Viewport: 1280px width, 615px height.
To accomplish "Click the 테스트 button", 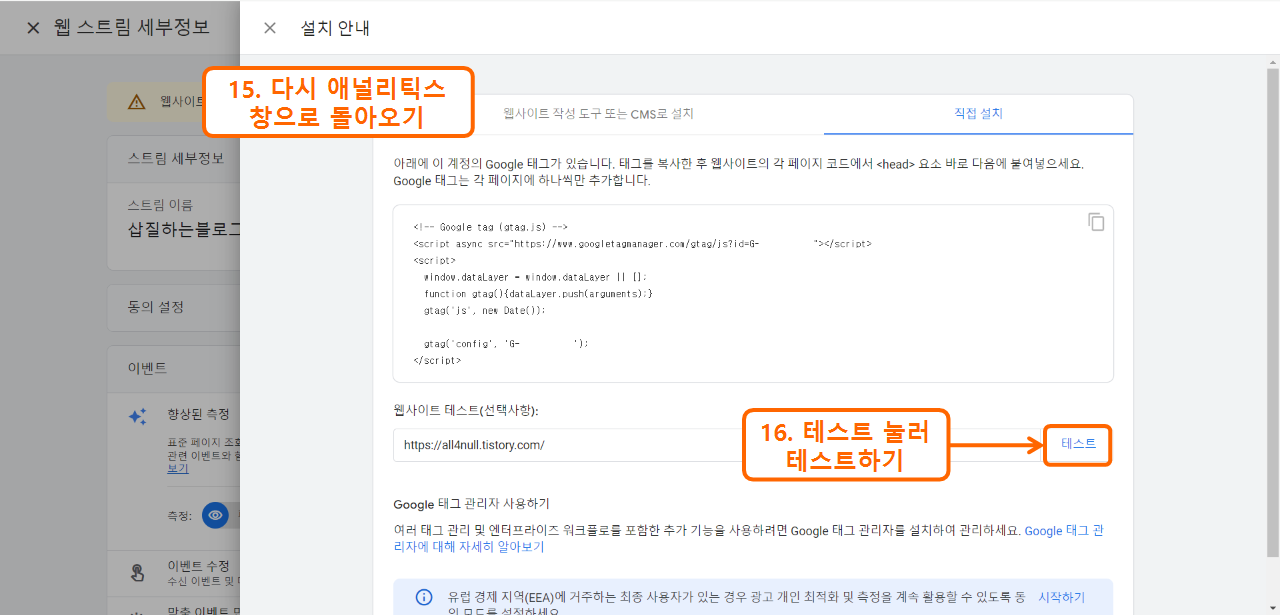I will 1078,444.
